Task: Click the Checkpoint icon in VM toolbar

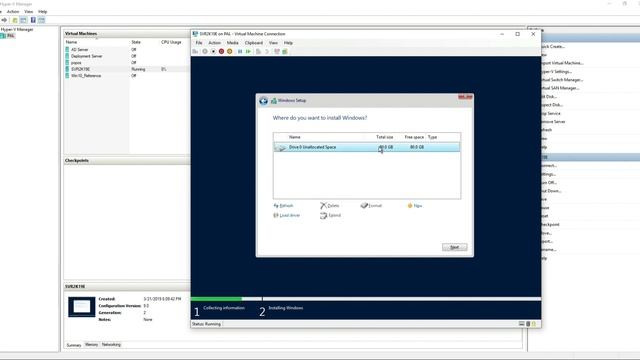Action: click(x=258, y=51)
